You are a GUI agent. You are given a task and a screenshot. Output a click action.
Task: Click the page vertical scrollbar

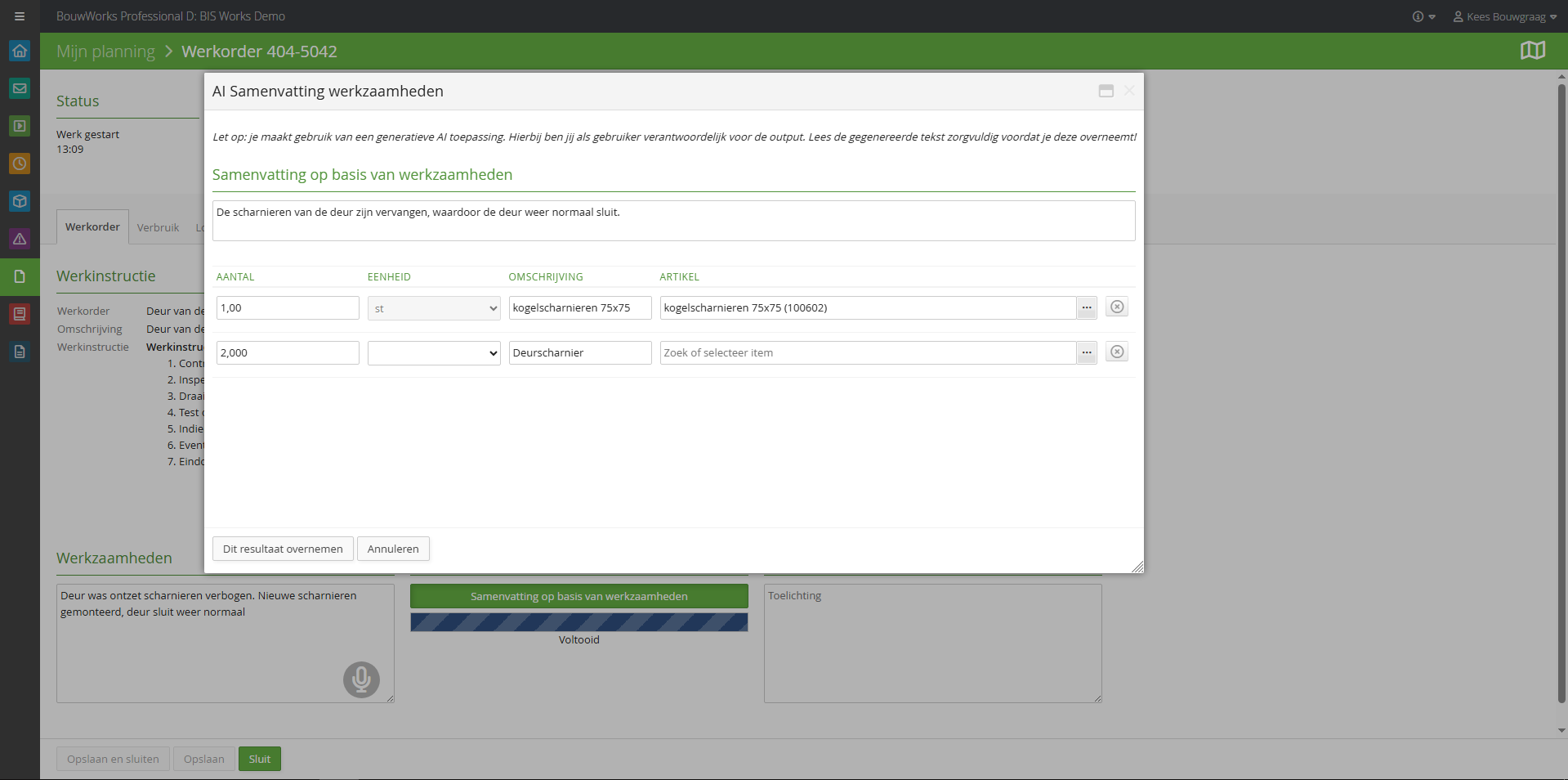point(1561,392)
